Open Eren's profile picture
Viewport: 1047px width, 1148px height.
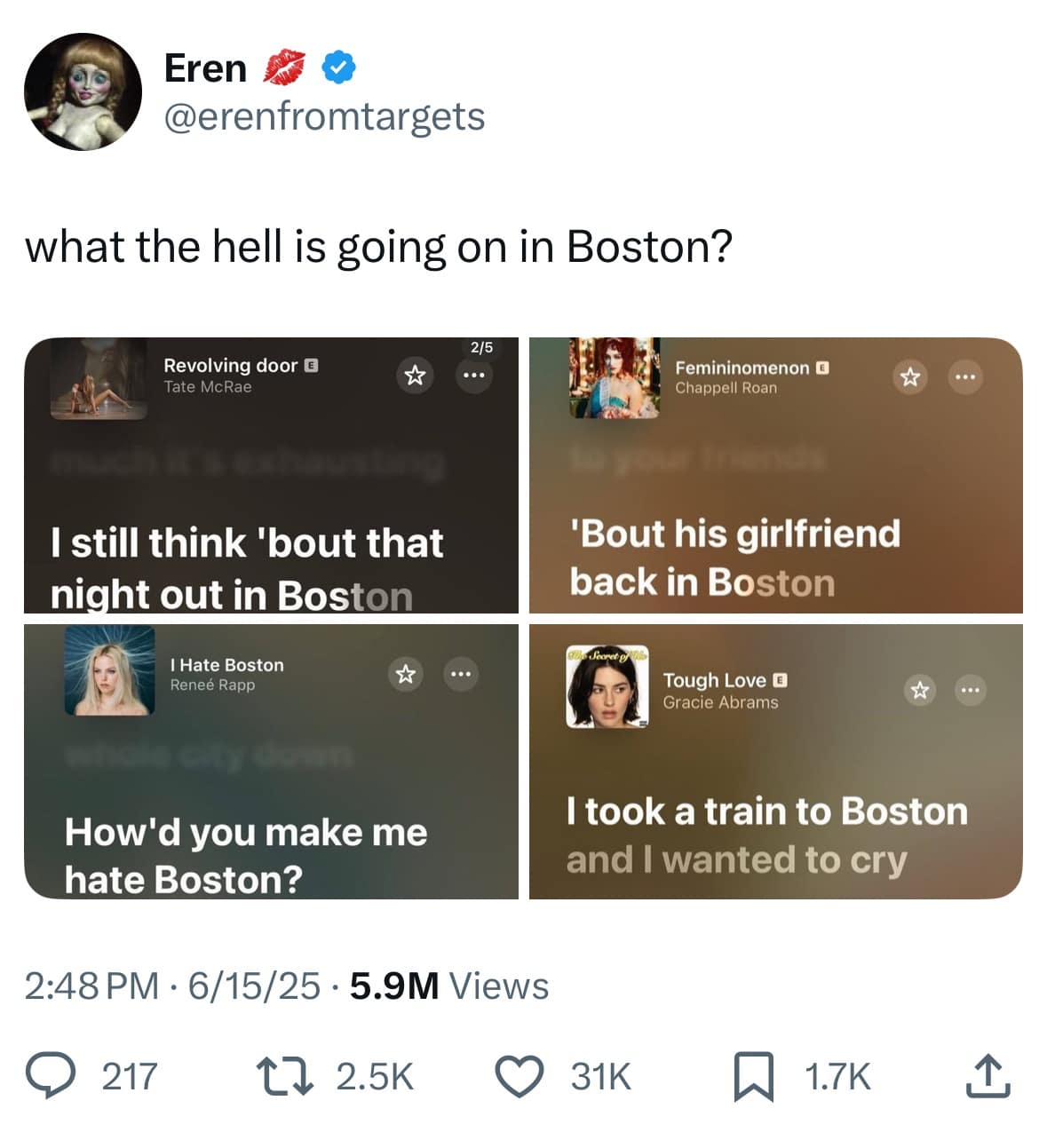click(x=83, y=92)
